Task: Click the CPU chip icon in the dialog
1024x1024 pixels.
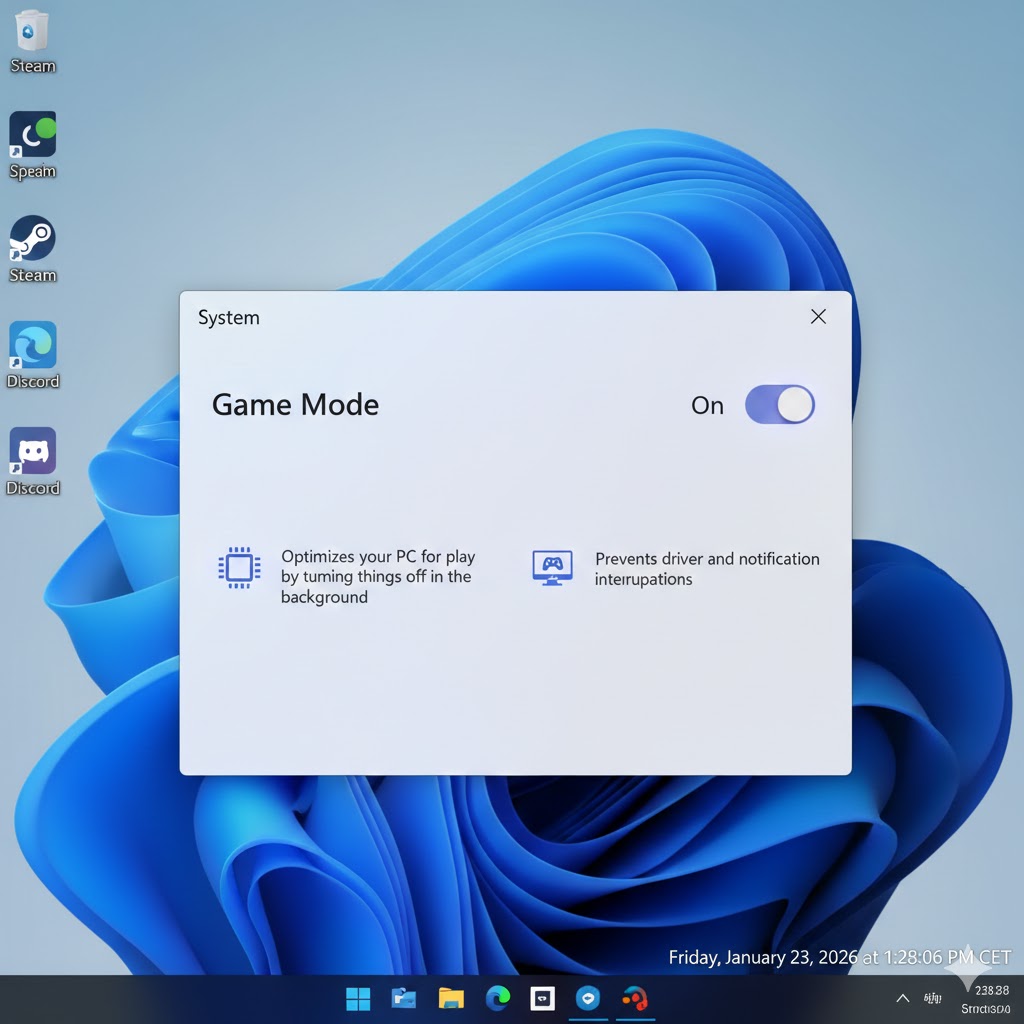Action: pyautogui.click(x=239, y=567)
